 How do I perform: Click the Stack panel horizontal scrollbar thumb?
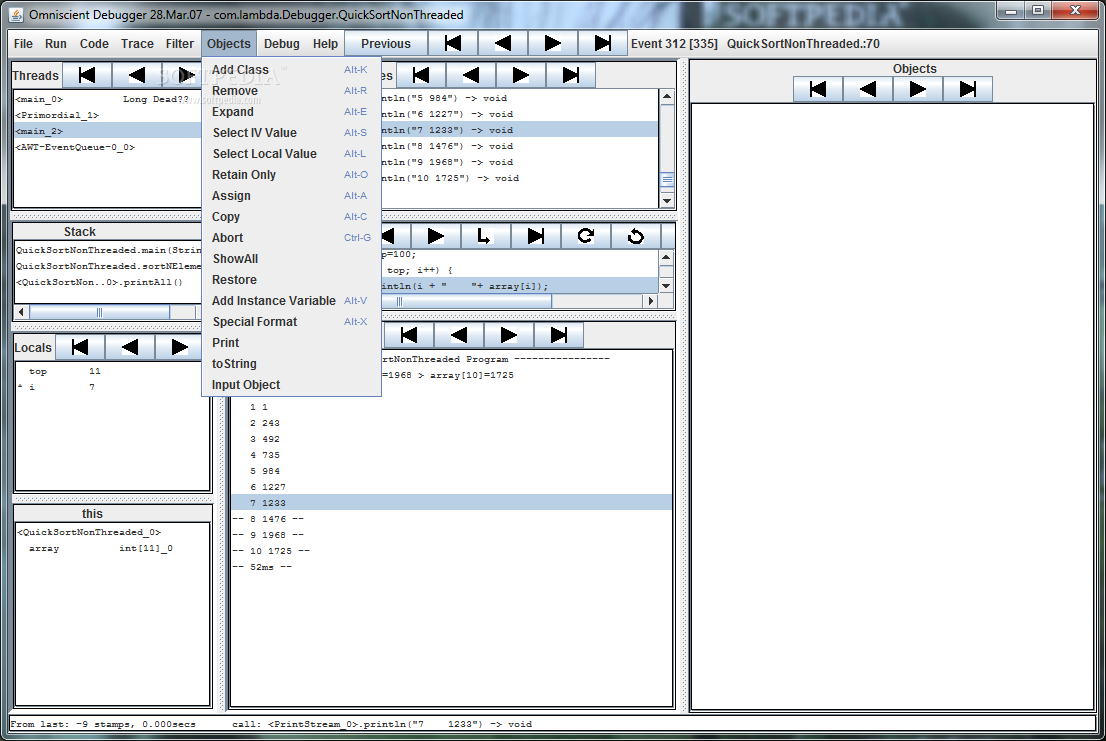pos(99,312)
